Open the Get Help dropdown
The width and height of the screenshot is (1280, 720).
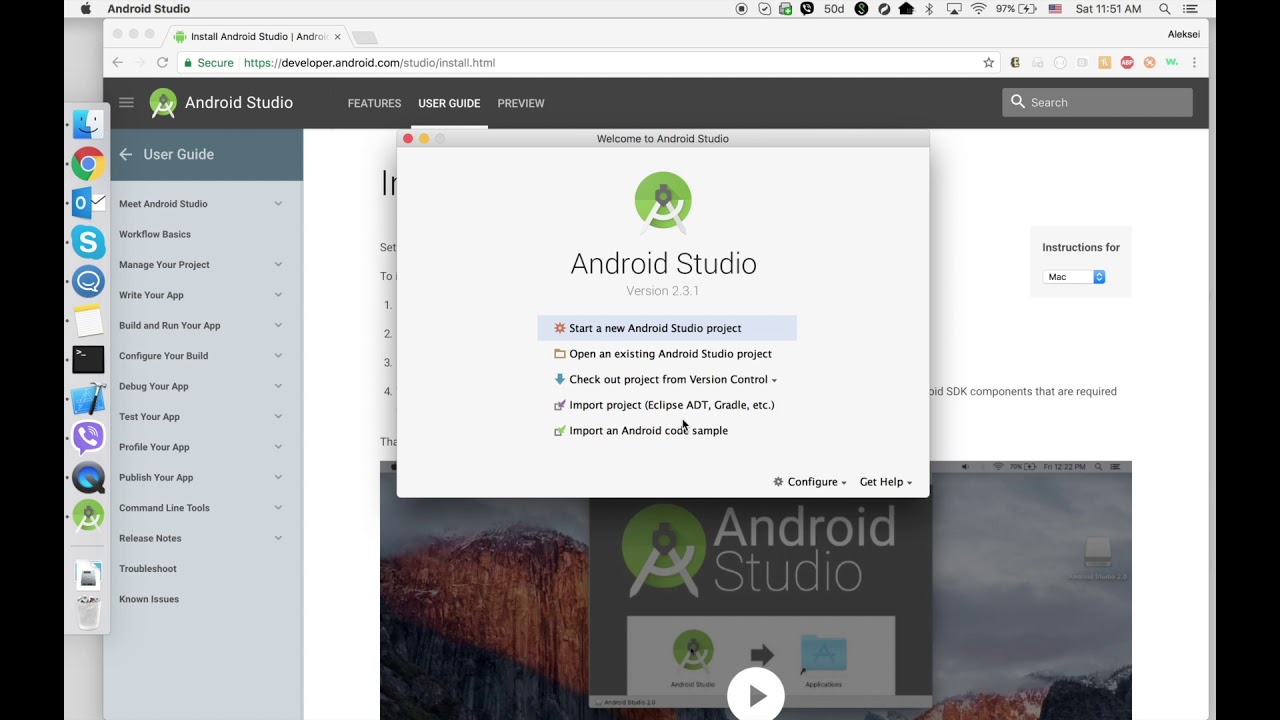click(x=886, y=482)
